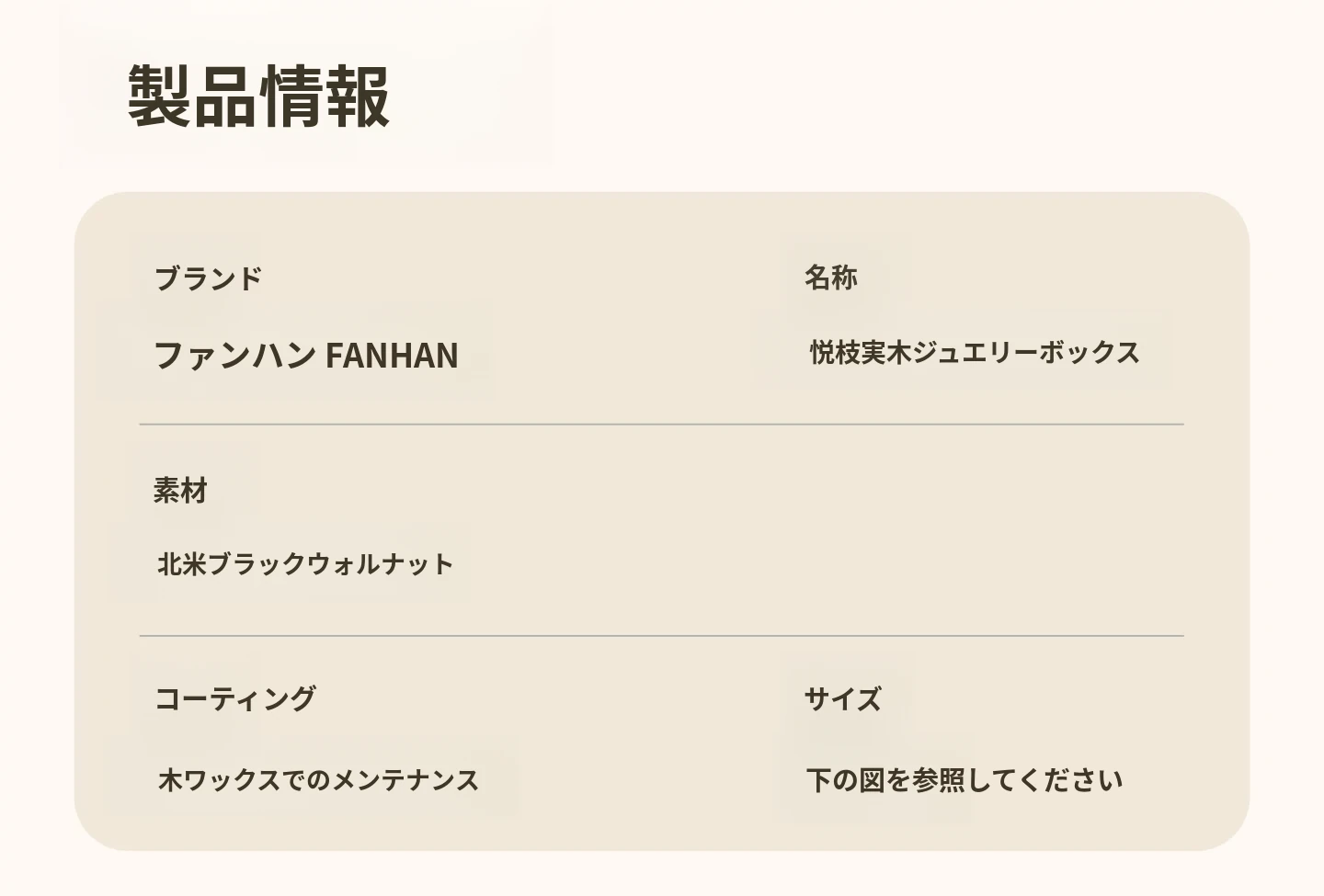Click the divider line above the コーティング row

(661, 636)
